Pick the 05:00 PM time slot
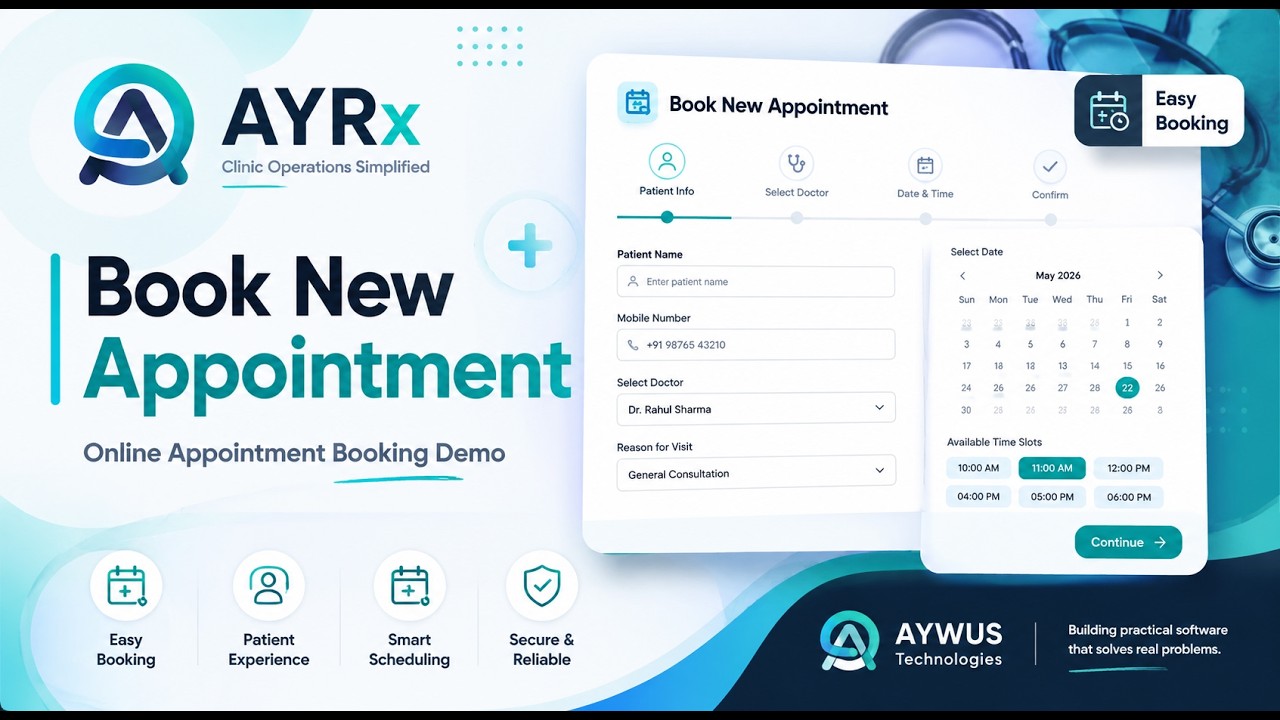 coord(1052,496)
